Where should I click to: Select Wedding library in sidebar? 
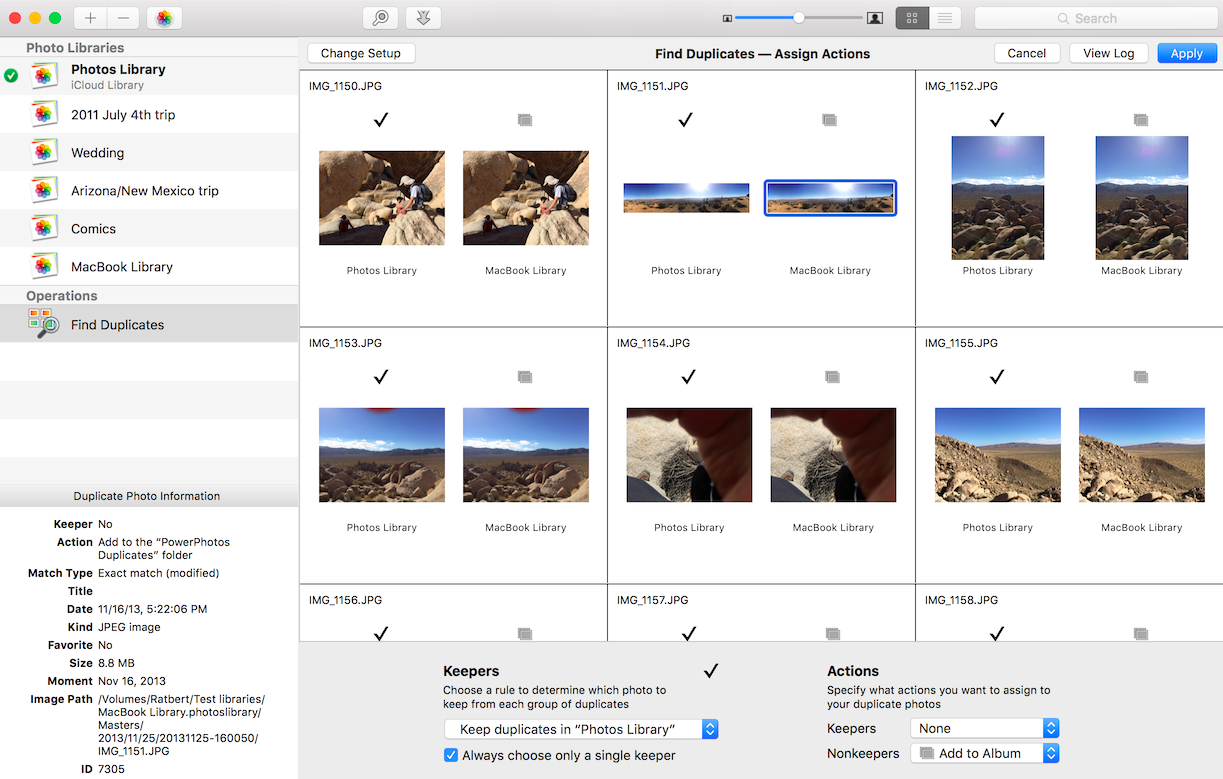[x=149, y=152]
